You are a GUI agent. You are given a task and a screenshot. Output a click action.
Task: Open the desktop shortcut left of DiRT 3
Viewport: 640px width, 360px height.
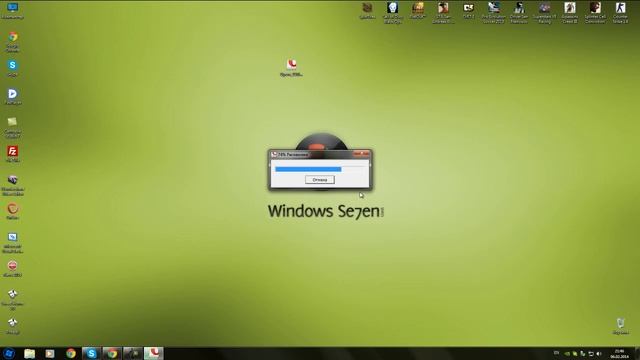tap(443, 13)
